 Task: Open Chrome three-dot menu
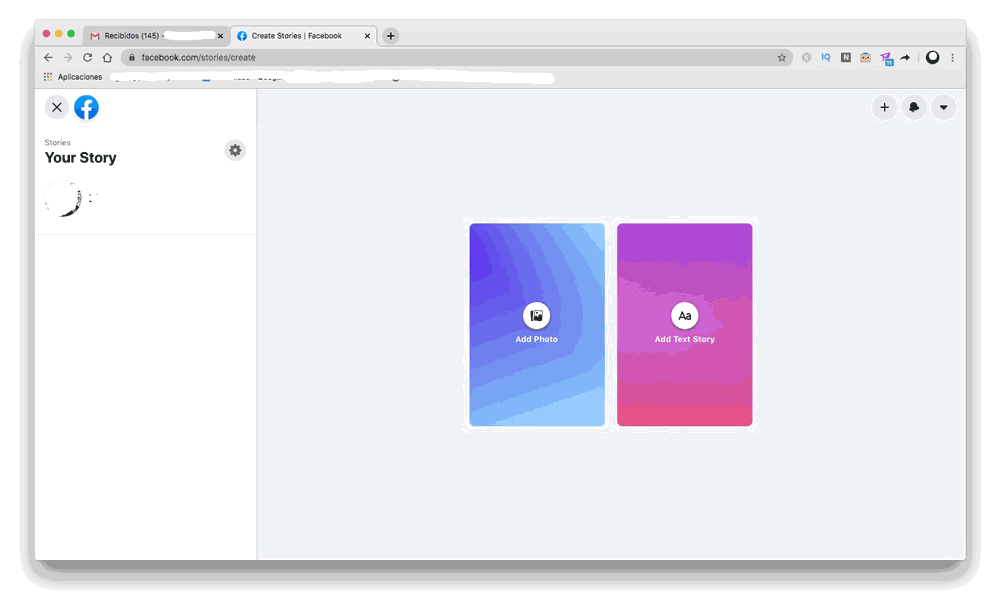point(953,57)
